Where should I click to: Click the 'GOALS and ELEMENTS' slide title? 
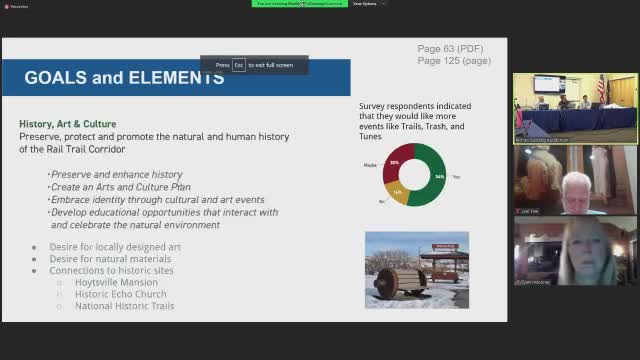(124, 78)
